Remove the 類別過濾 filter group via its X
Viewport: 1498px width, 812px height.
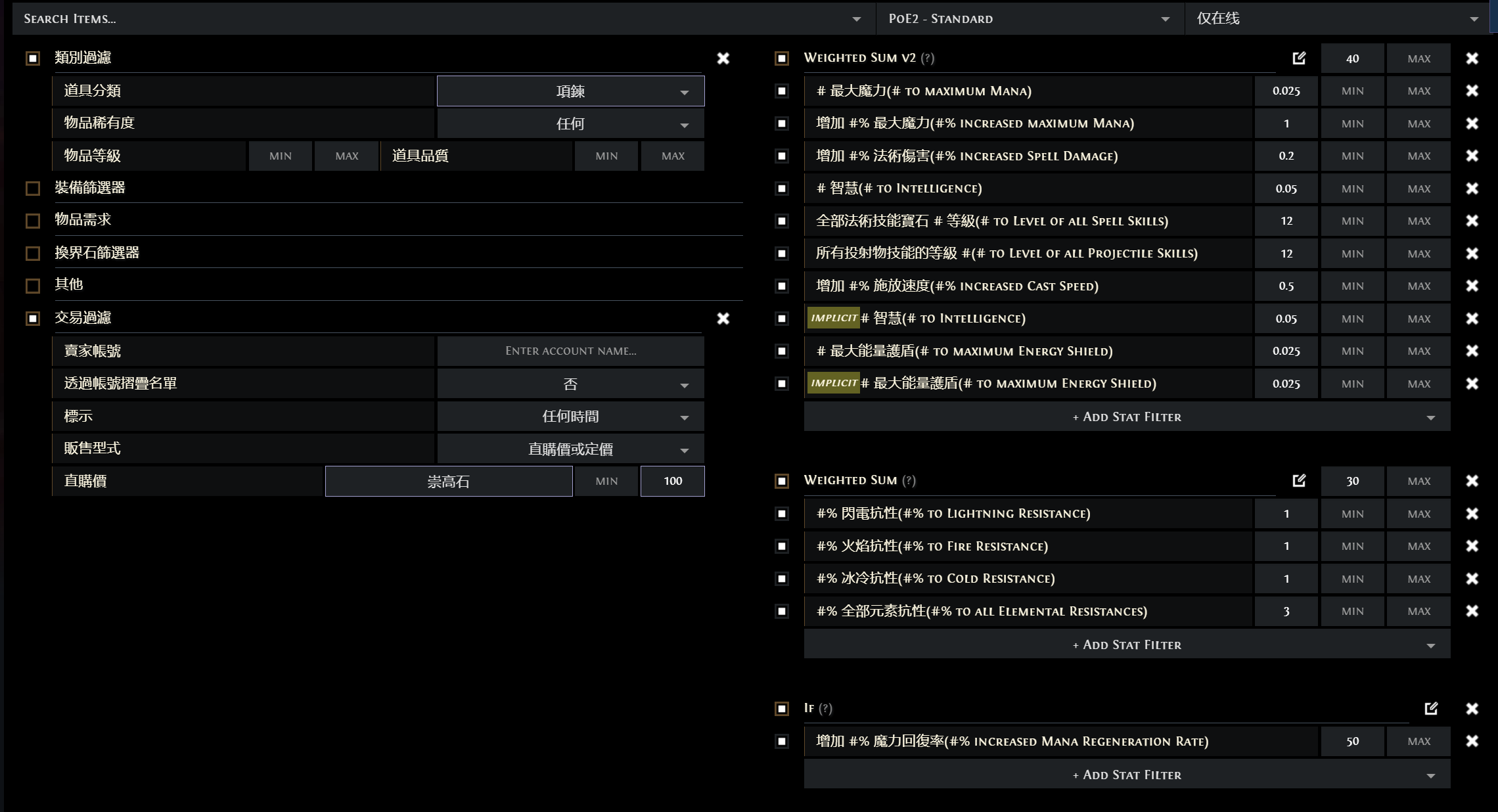723,58
